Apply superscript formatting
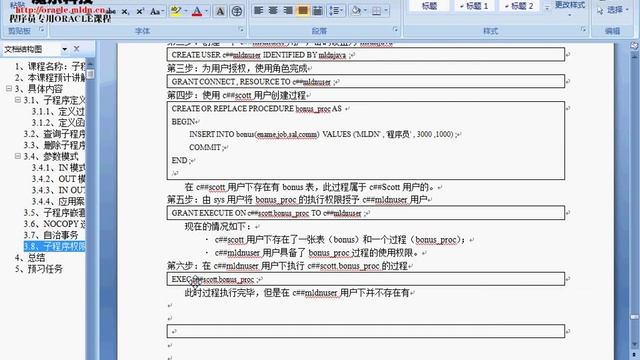This screenshot has width=640, height=360. tap(140, 11)
